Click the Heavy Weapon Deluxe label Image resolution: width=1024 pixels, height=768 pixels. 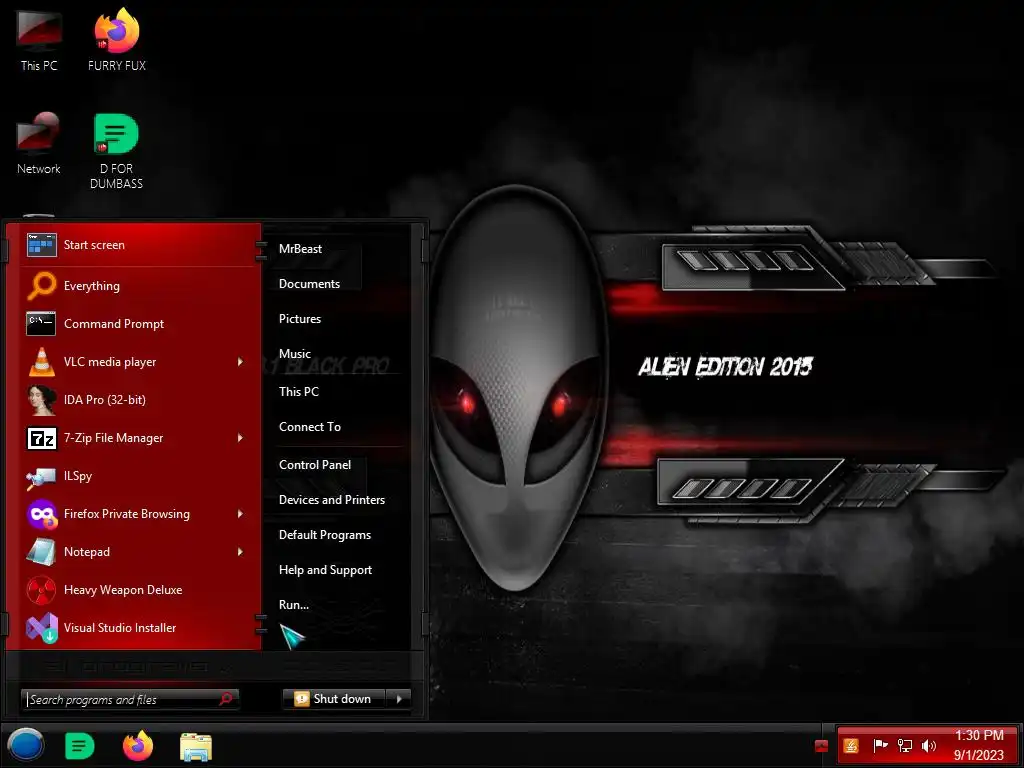pyautogui.click(x=123, y=590)
